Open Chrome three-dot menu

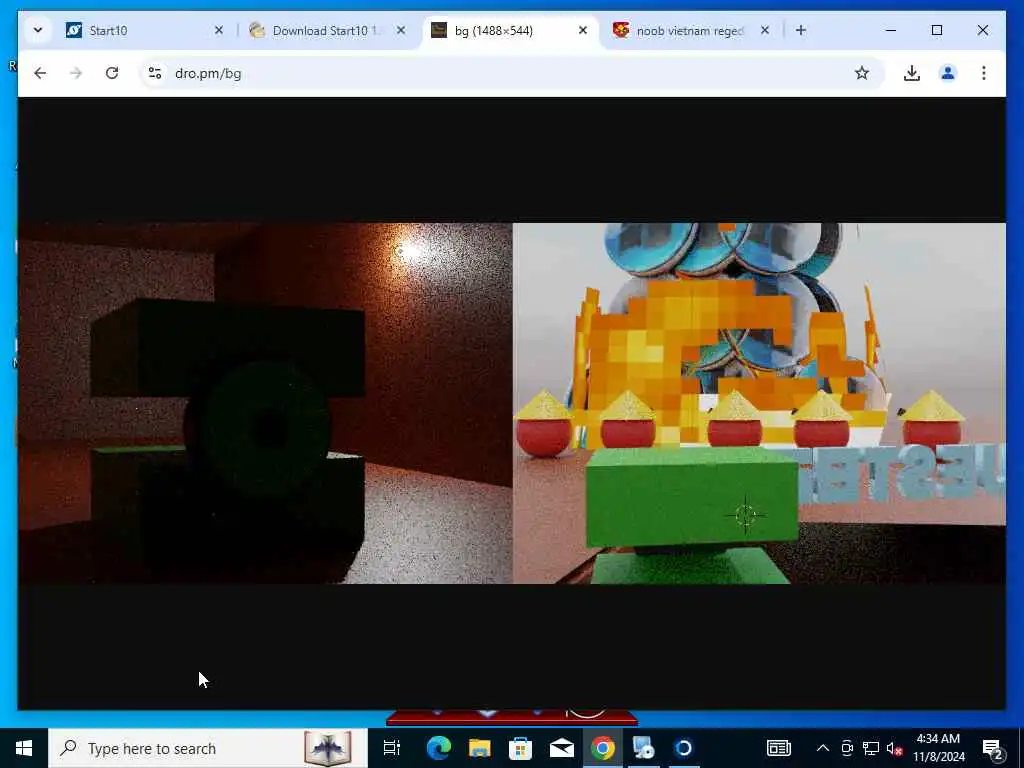[x=984, y=73]
